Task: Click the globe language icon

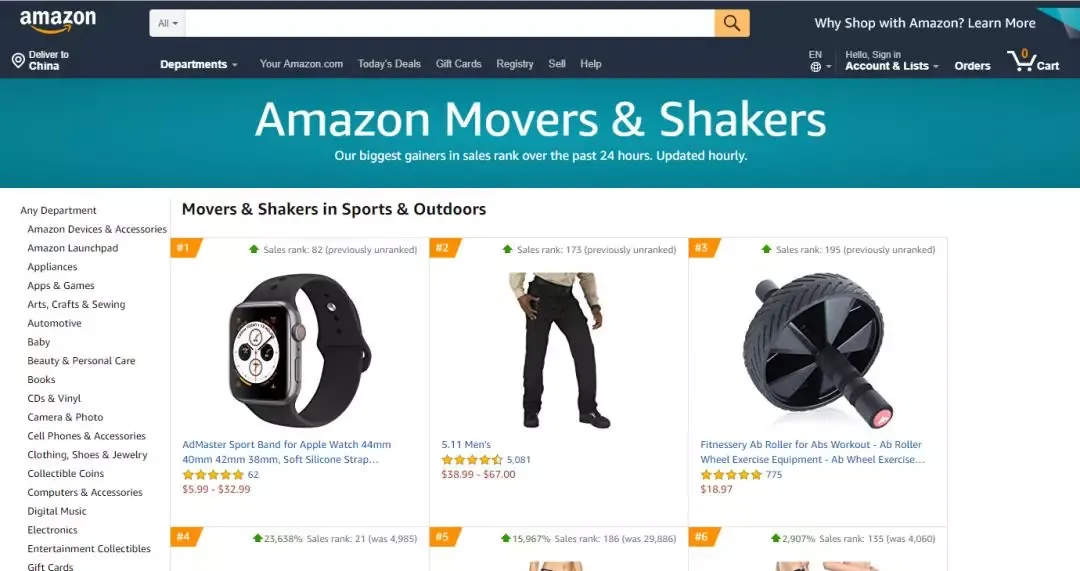Action: point(816,67)
